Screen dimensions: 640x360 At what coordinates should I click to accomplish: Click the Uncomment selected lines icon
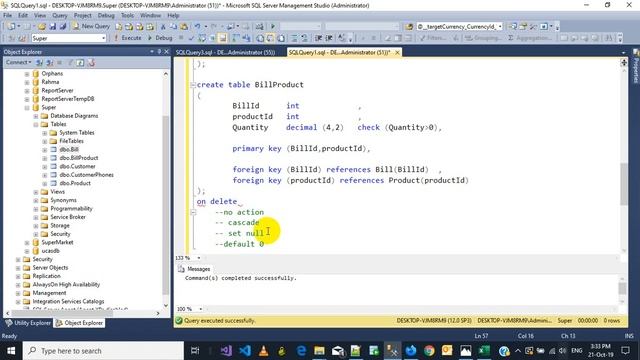[x=304, y=38]
